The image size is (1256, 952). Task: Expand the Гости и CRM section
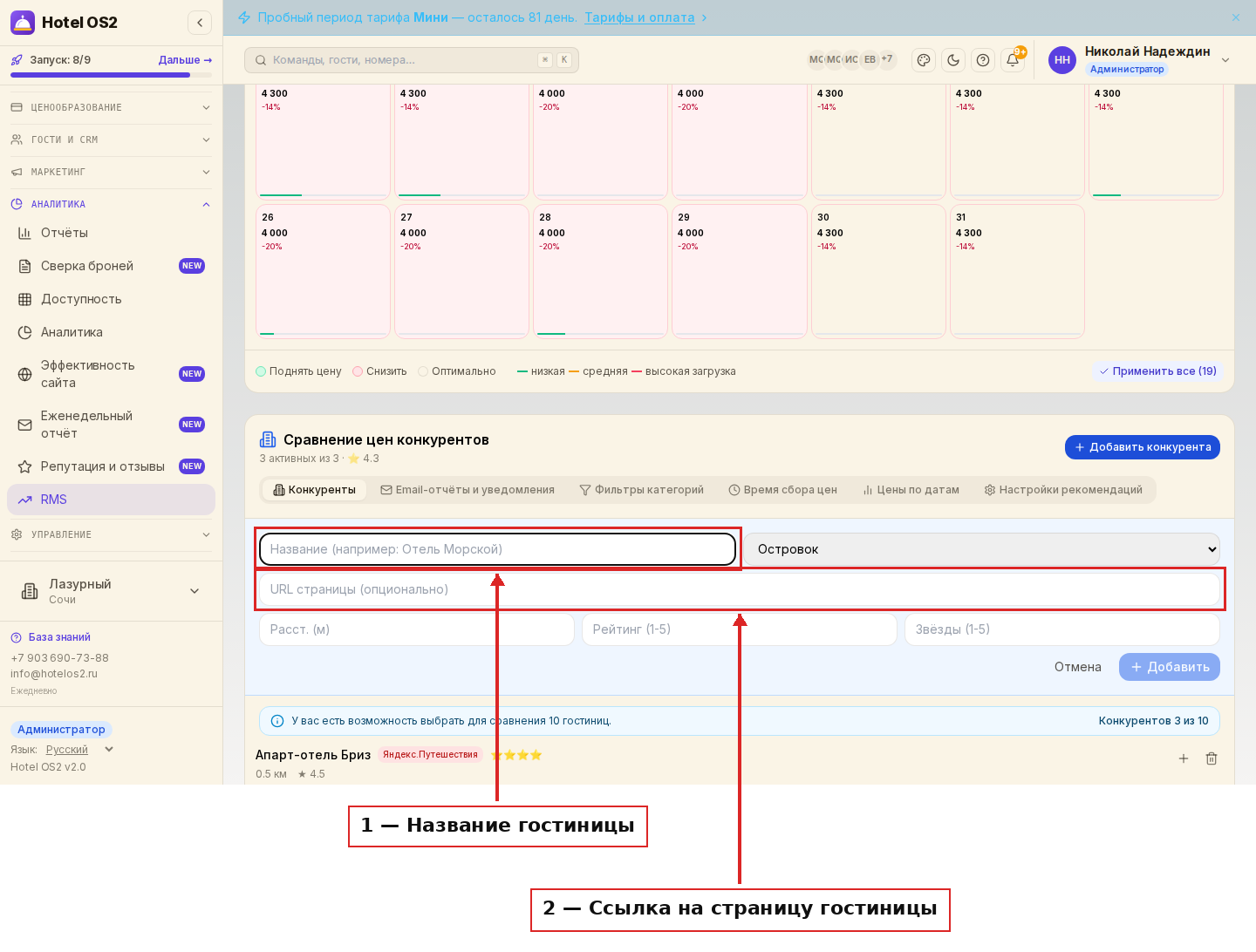tap(111, 139)
